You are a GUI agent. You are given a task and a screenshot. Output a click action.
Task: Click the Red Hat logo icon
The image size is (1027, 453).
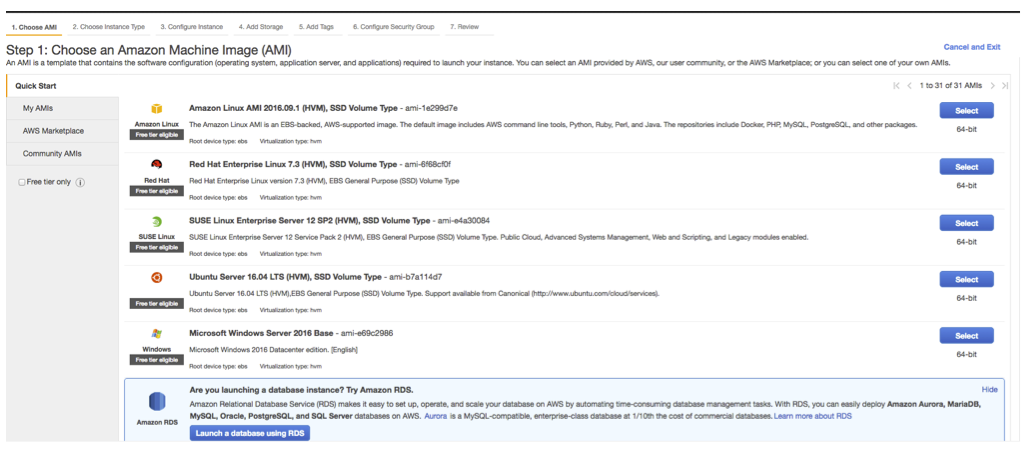point(157,165)
